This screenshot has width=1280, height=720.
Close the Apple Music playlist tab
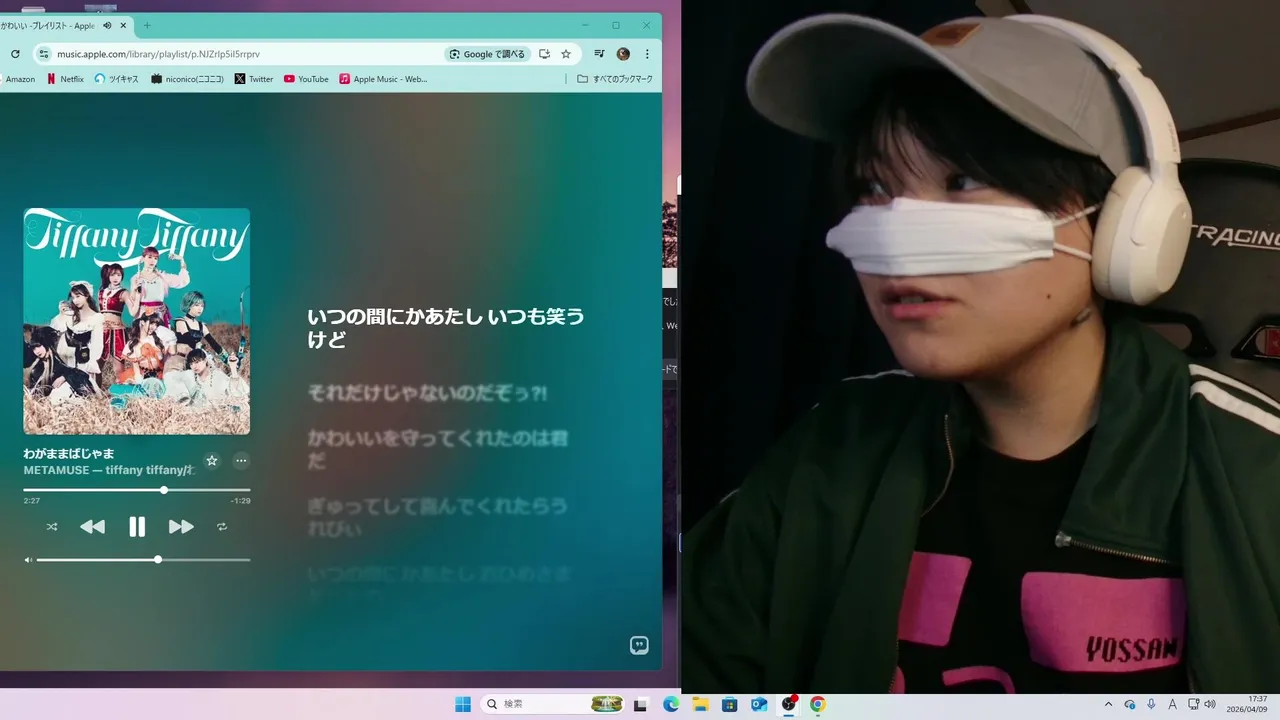(124, 25)
